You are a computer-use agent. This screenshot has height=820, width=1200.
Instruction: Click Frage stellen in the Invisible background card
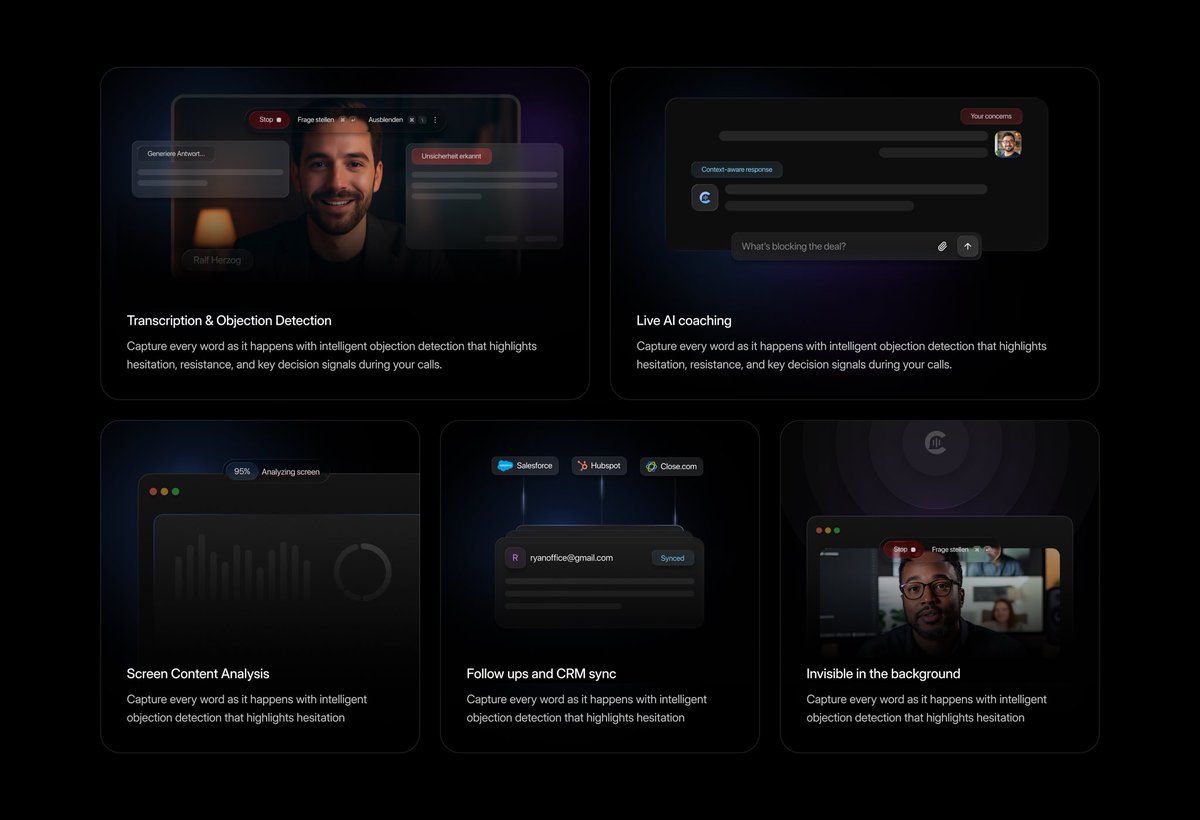click(x=950, y=549)
